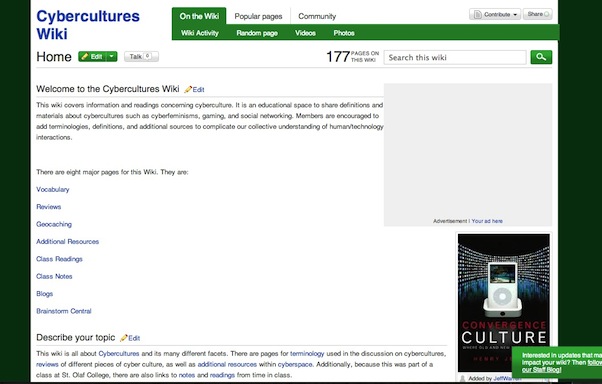
Task: Switch to the Popular pages tab
Action: coord(258,17)
